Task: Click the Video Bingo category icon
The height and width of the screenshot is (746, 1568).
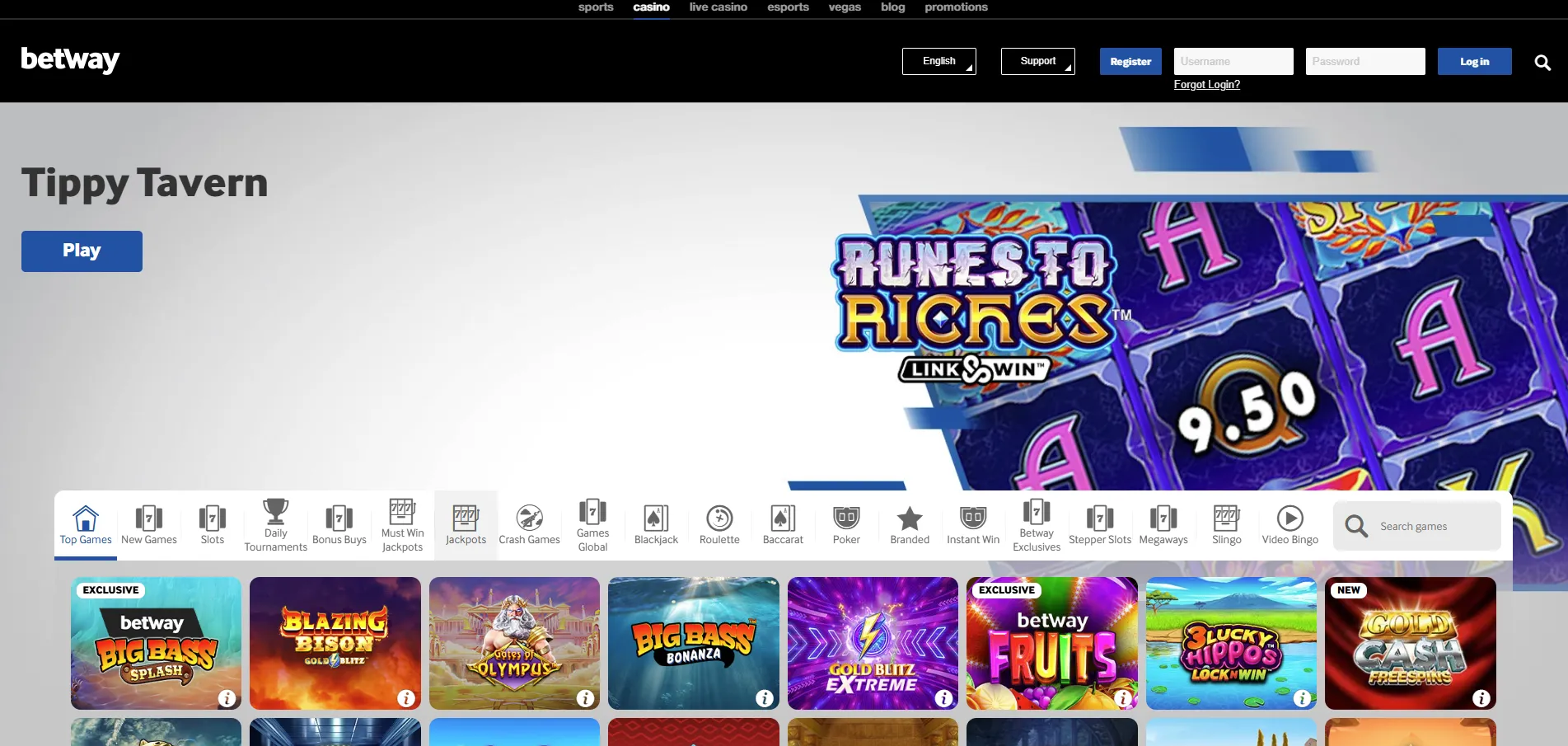Action: (x=1290, y=519)
